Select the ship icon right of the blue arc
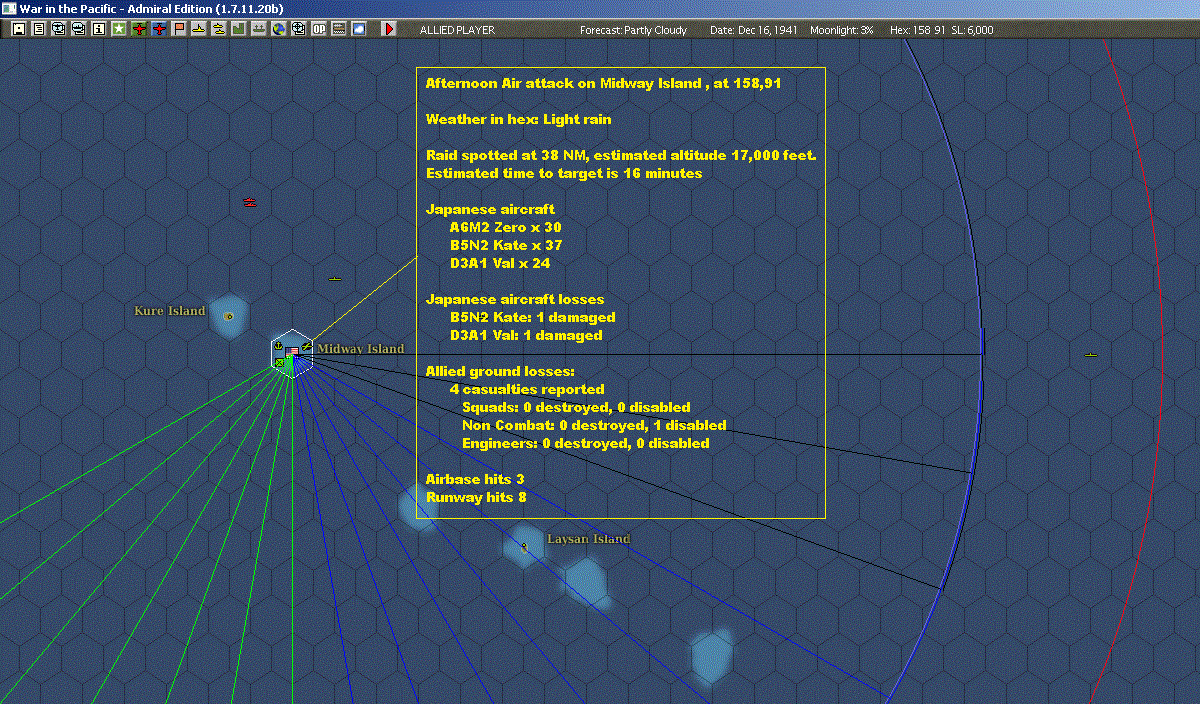The image size is (1200, 704). [1091, 354]
